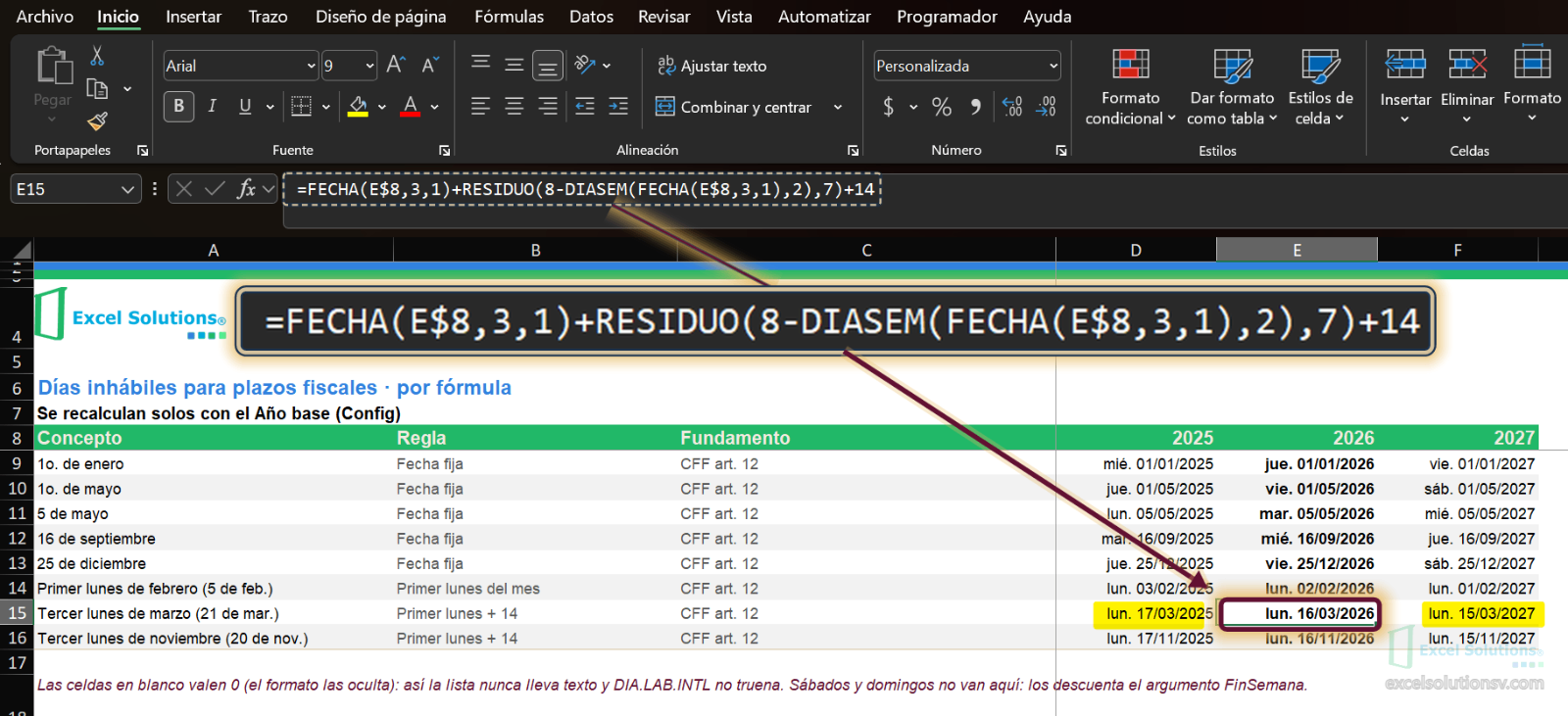
Task: Open the Arial font name dropdown
Action: click(x=311, y=66)
